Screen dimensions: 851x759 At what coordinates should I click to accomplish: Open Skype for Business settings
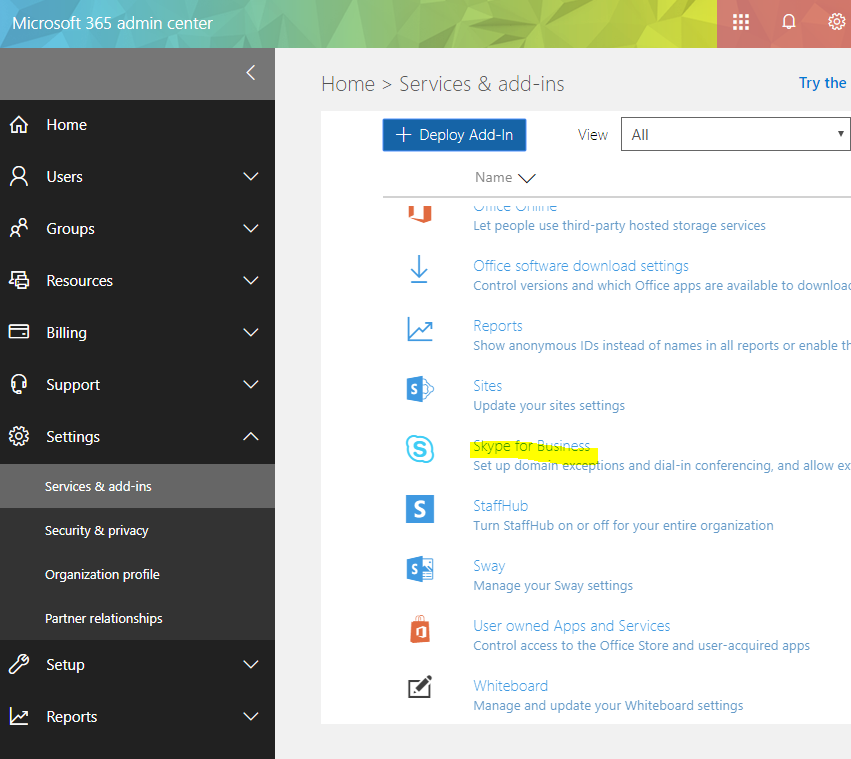(531, 446)
